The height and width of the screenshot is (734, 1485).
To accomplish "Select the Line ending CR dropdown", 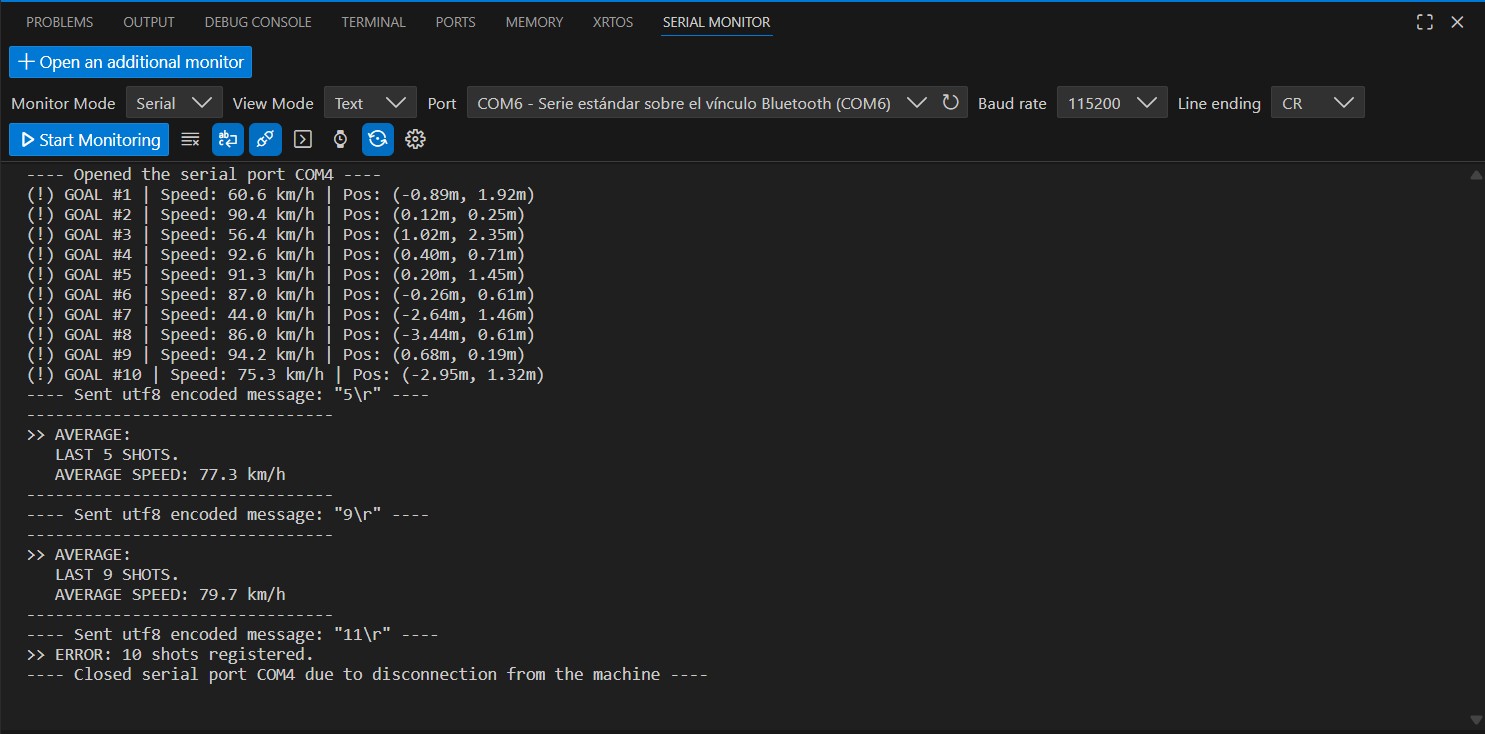I will tap(1317, 103).
